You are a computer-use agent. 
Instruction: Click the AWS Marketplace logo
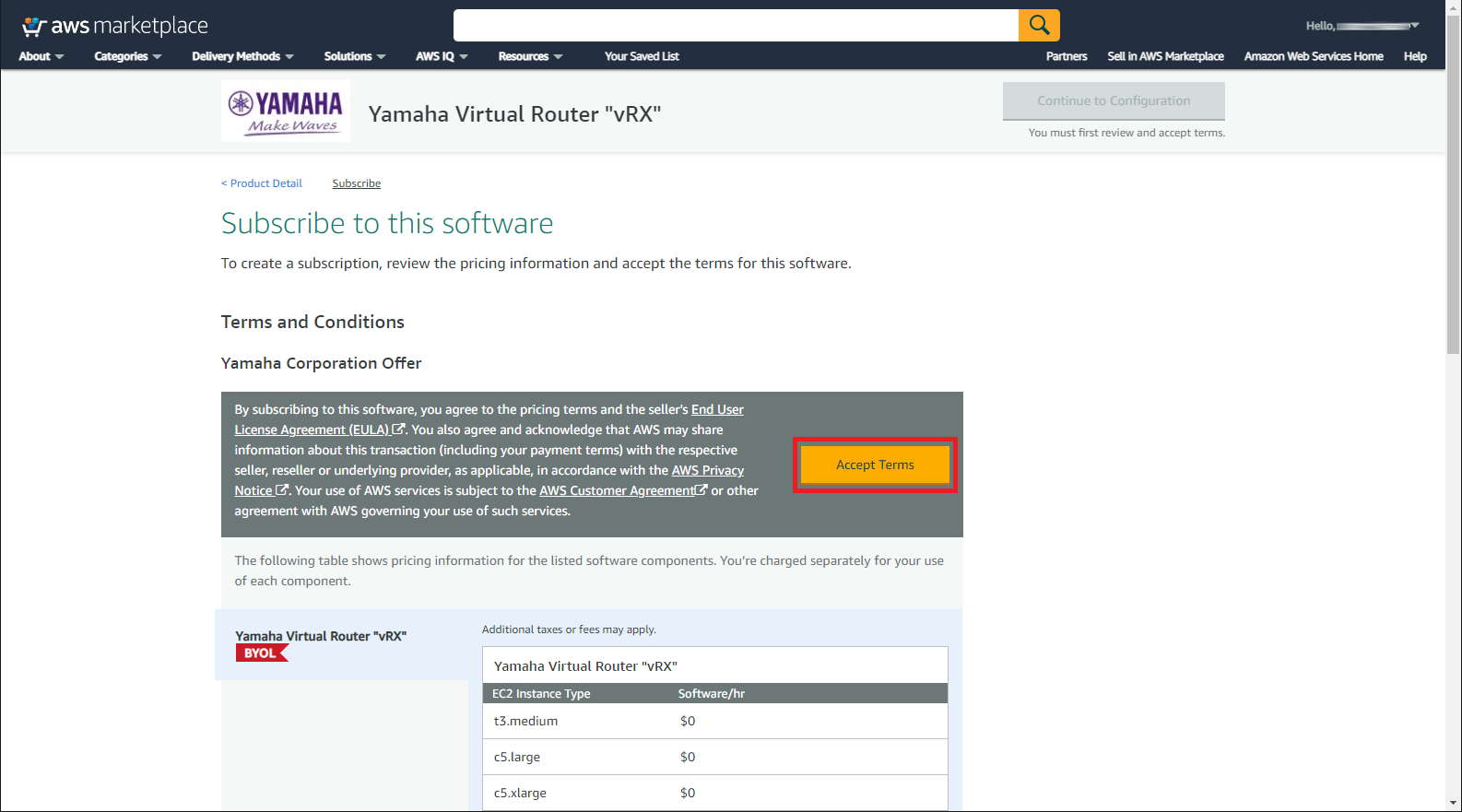115,26
